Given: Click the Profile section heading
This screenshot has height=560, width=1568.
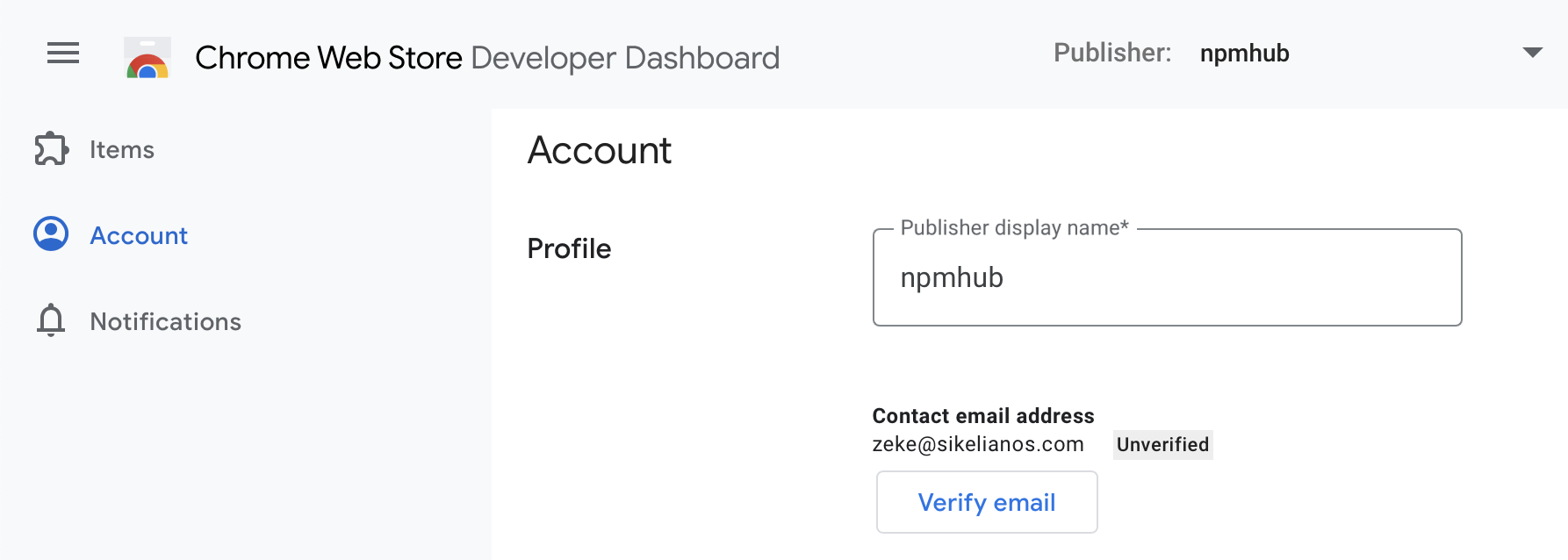Looking at the screenshot, I should tap(569, 248).
